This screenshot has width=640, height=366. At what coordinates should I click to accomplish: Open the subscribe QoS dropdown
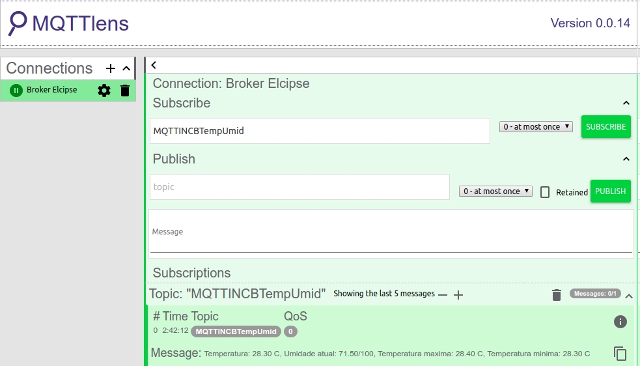click(x=536, y=127)
